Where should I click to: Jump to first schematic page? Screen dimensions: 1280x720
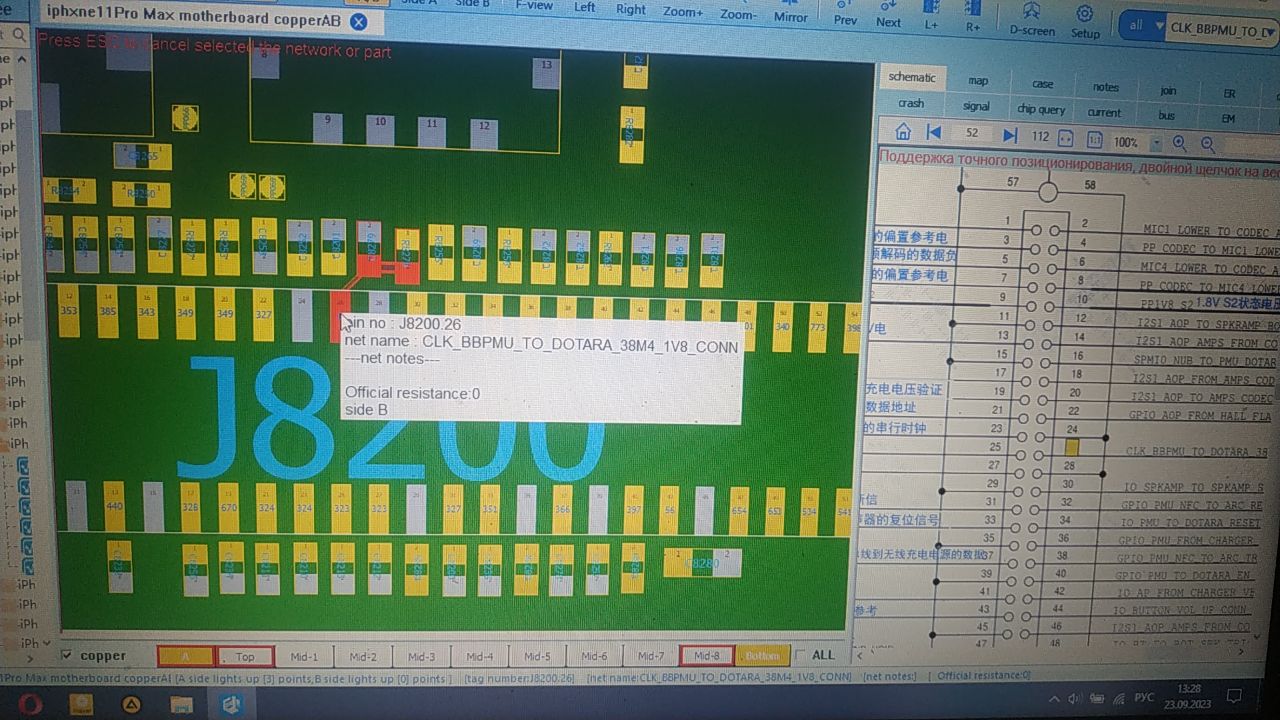tap(934, 133)
